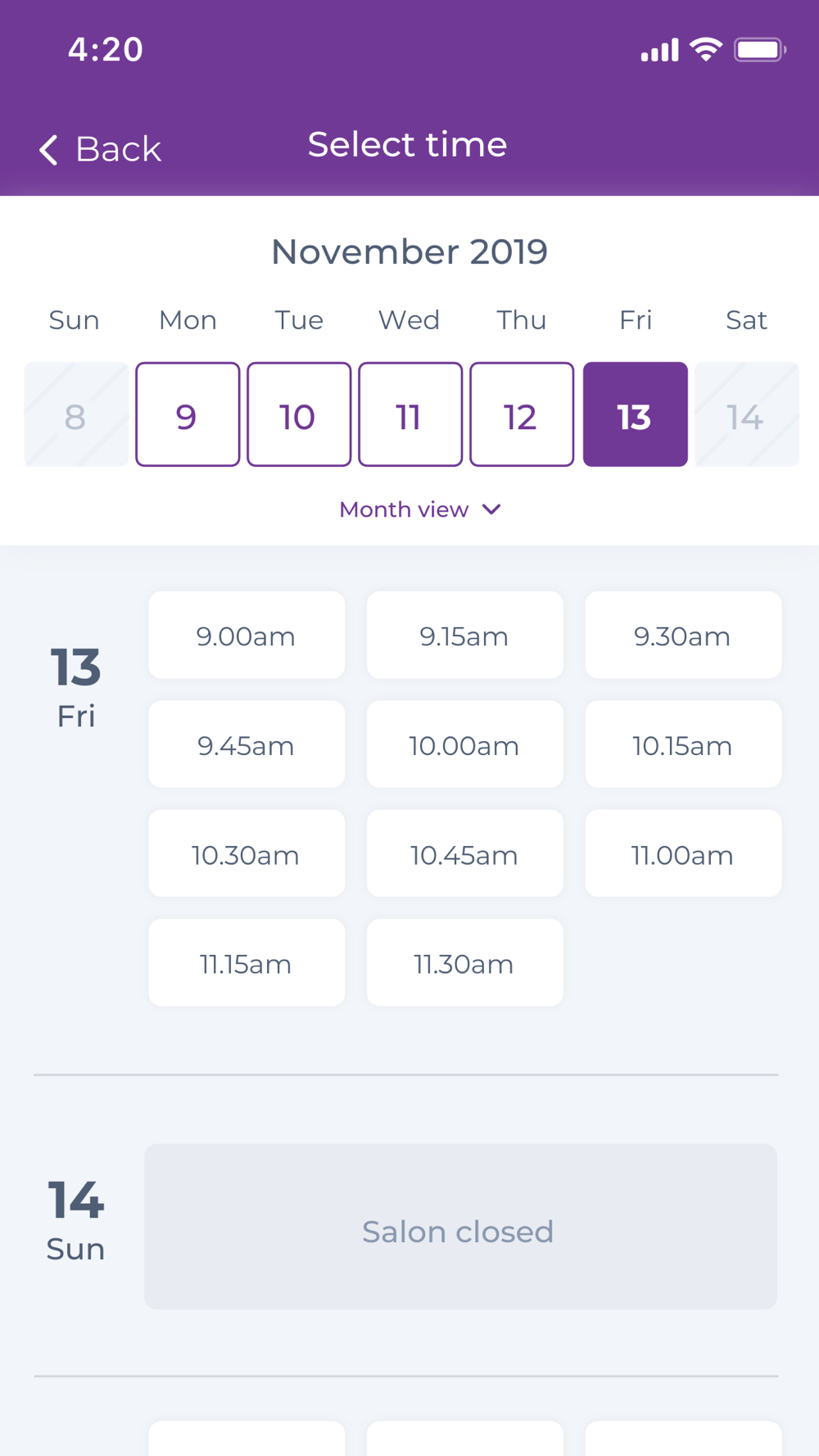Tap the back chevron arrow icon
This screenshot has height=1456, width=819.
(49, 150)
